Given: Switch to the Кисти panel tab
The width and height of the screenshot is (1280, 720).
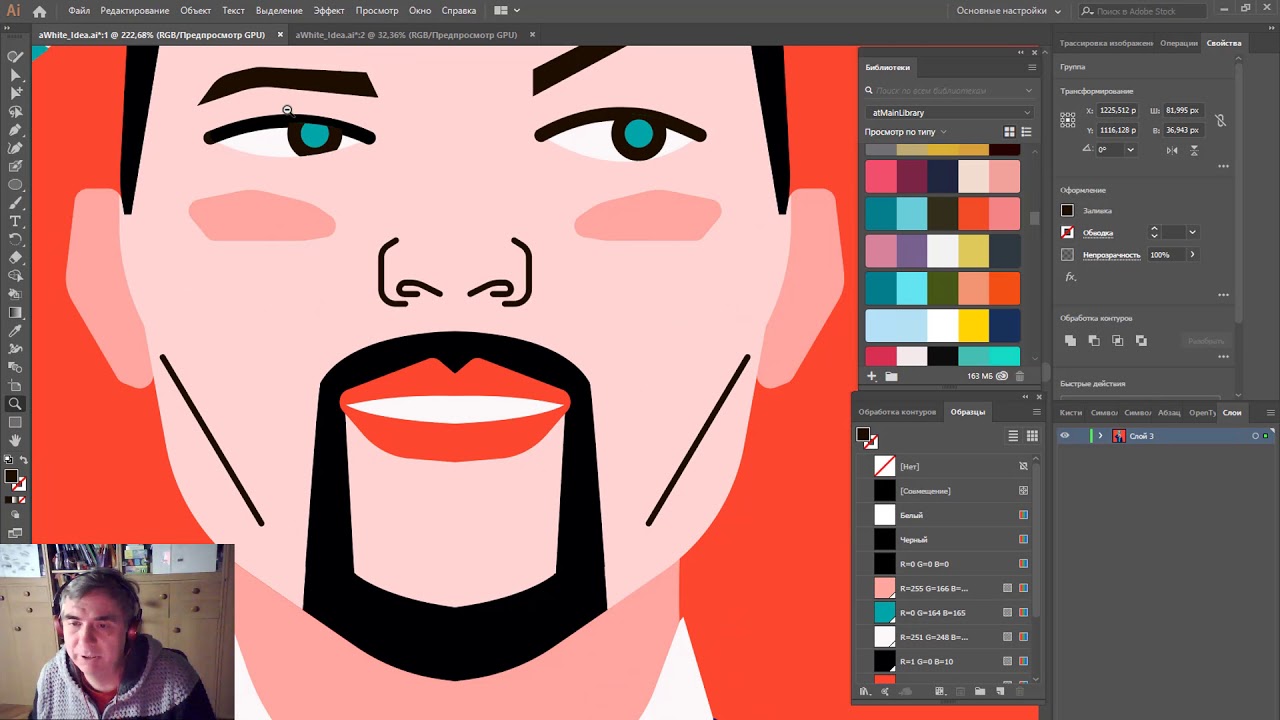Looking at the screenshot, I should [x=1071, y=412].
